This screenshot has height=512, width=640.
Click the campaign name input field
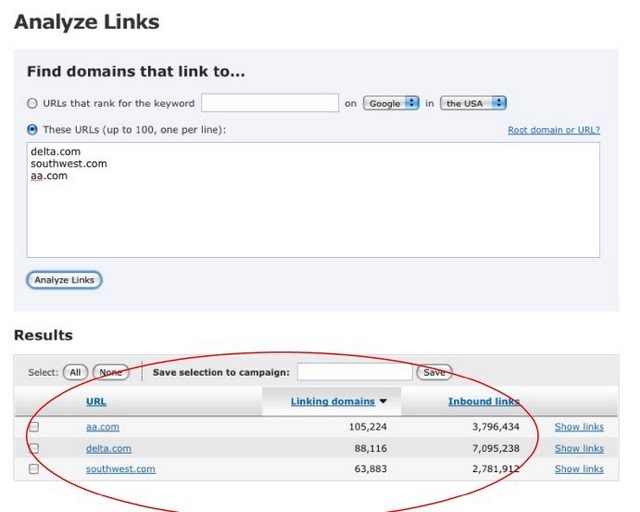pos(355,372)
